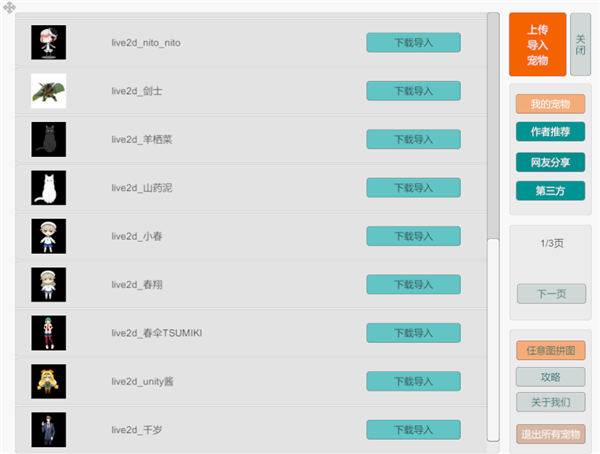Close the panel with 关闭 button
Image resolution: width=600 pixels, height=454 pixels.
pos(581,44)
